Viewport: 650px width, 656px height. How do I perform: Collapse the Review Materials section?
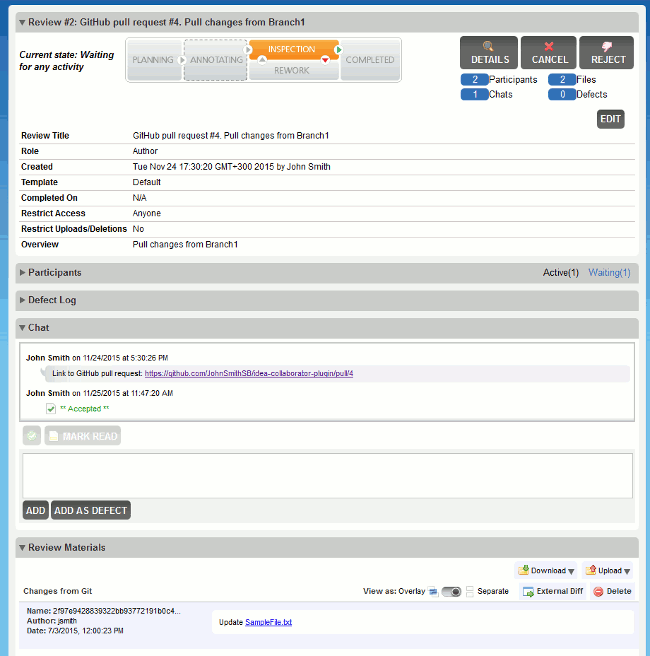coord(22,547)
